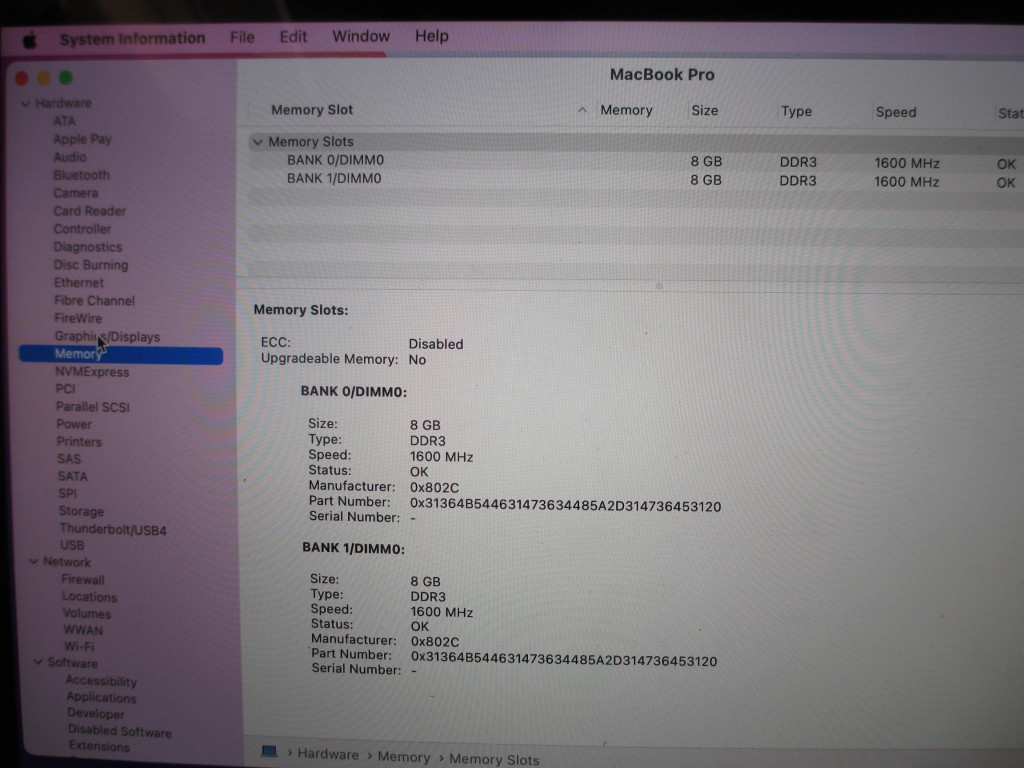Click the BANK 1/DIMM0 part number value

point(564,660)
